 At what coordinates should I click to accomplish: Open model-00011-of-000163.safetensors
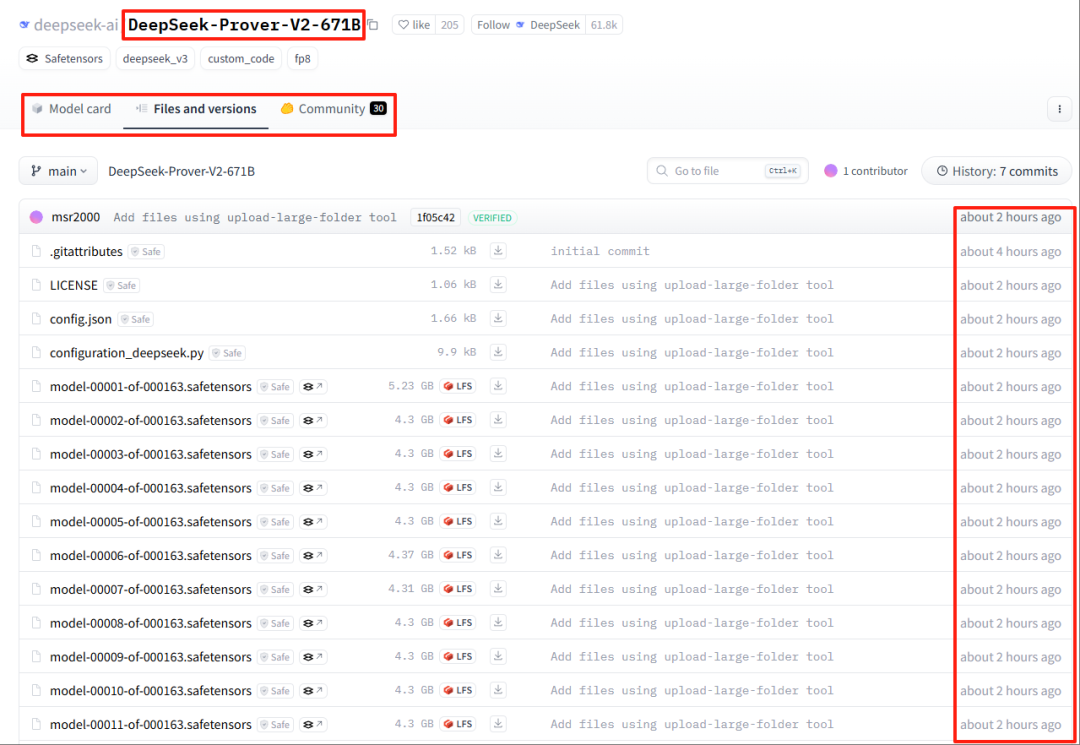(151, 724)
